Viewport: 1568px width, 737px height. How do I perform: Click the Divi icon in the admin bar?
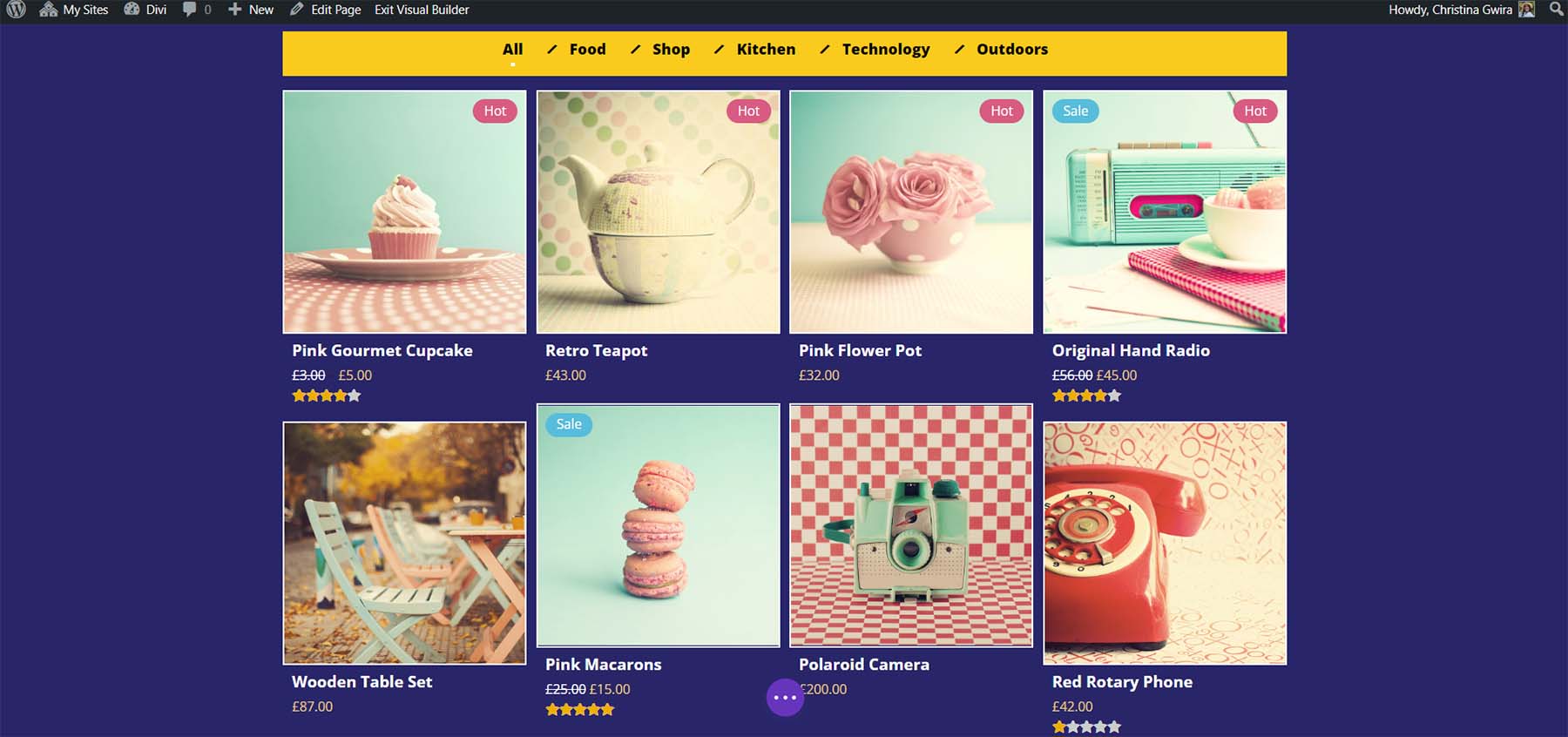(144, 10)
